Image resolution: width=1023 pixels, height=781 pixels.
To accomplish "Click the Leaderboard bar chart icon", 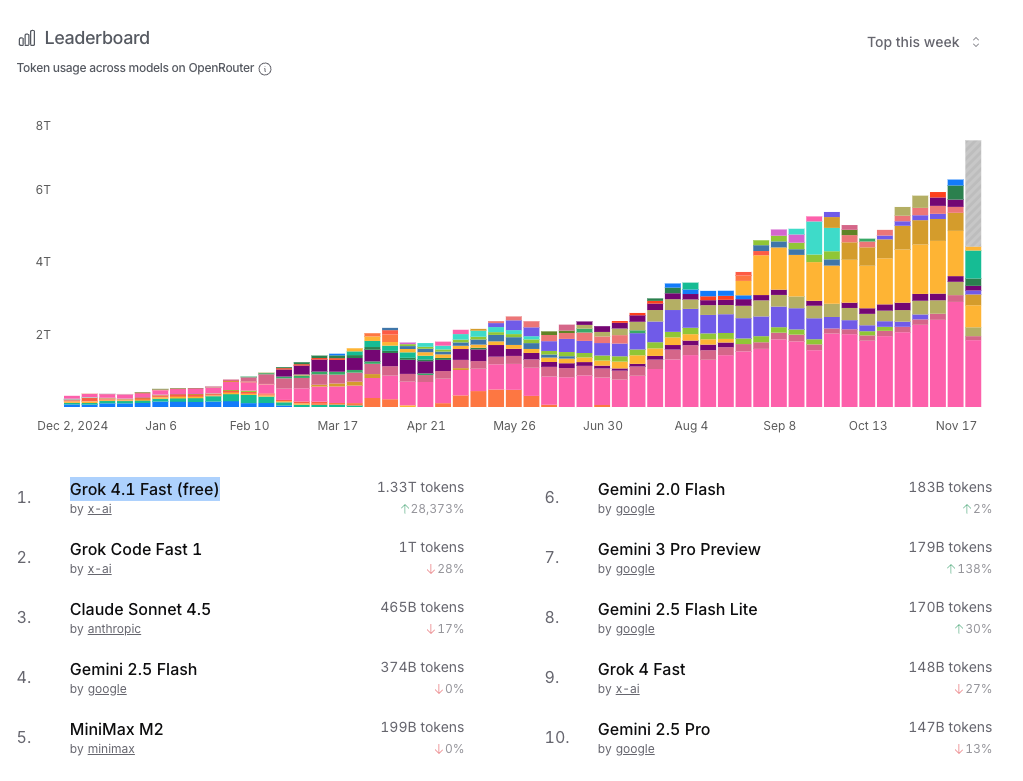I will tap(27, 38).
